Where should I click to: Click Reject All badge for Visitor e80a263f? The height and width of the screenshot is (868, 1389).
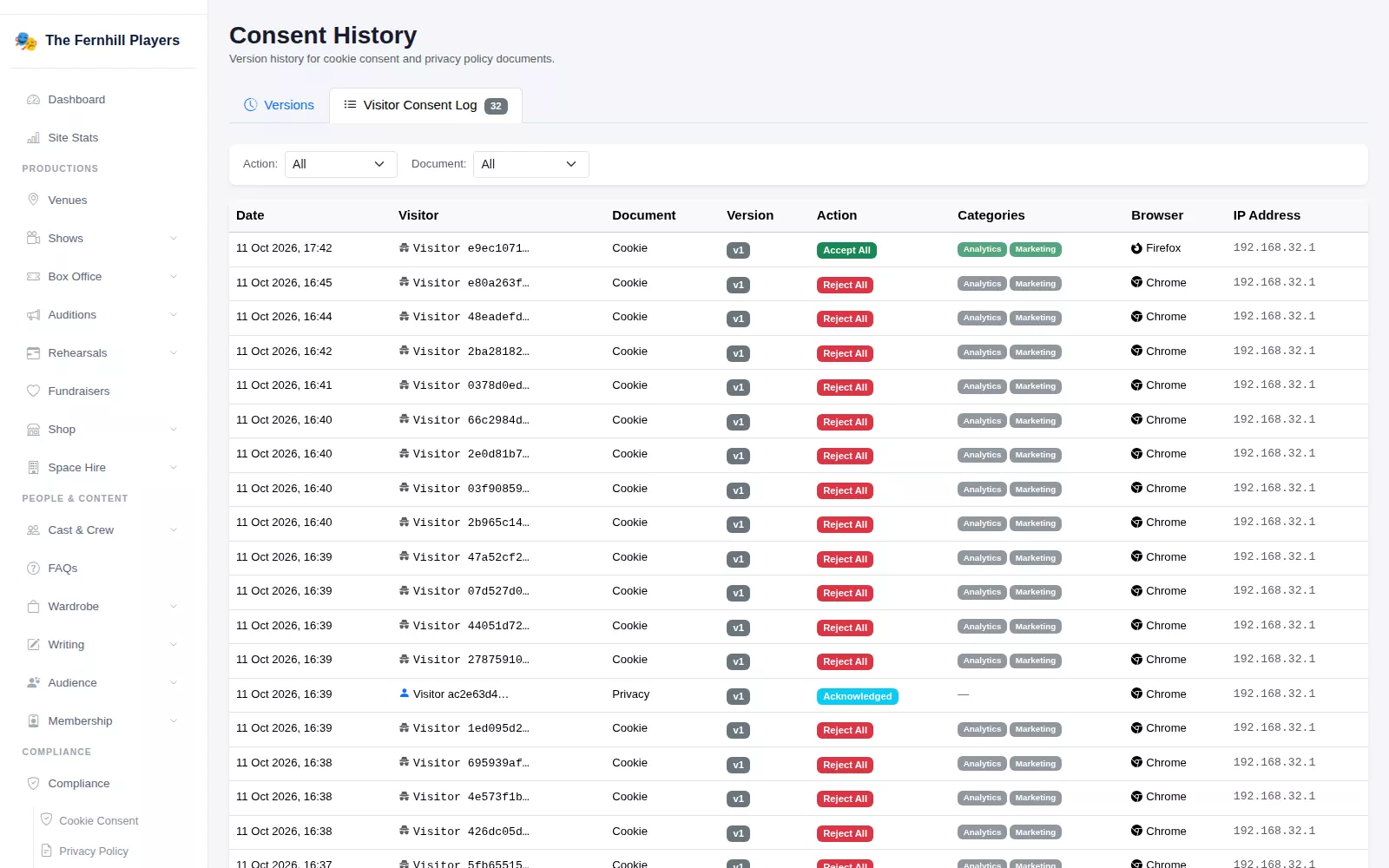845,285
